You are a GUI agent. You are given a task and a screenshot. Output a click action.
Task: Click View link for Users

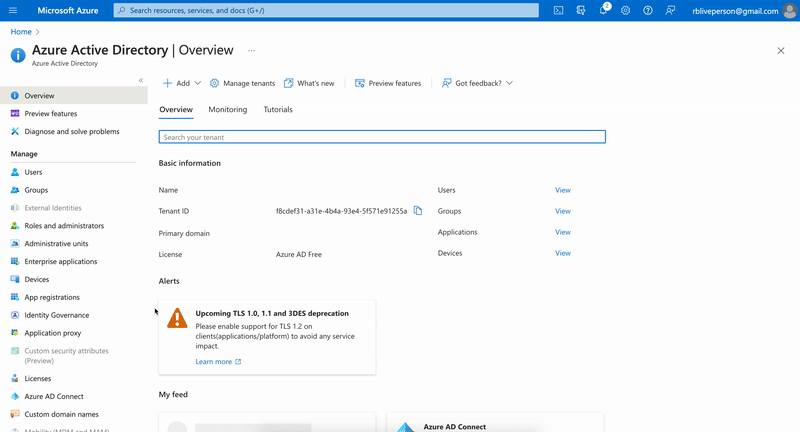coord(563,190)
